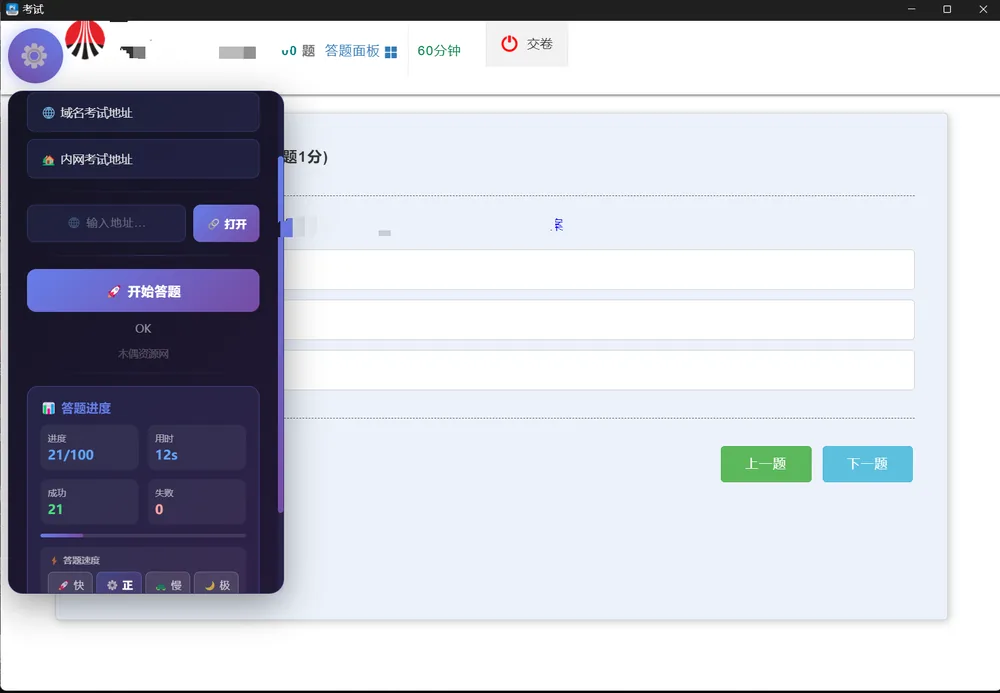Open the 答题面板 grid icon
The image size is (1000, 693).
coord(391,52)
